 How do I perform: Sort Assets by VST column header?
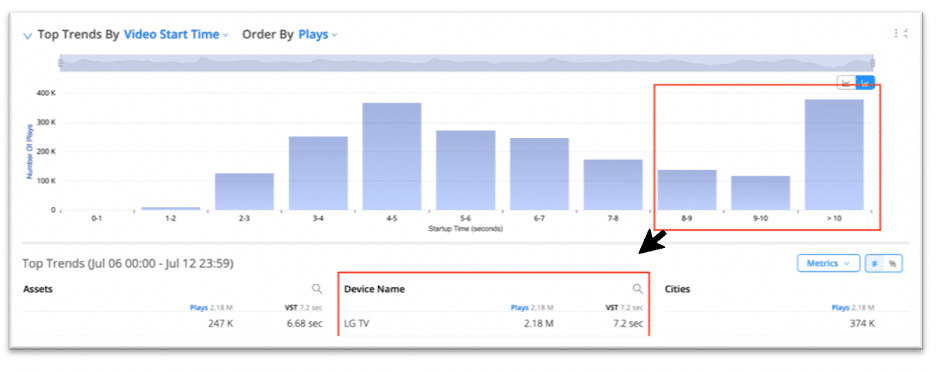(x=304, y=308)
